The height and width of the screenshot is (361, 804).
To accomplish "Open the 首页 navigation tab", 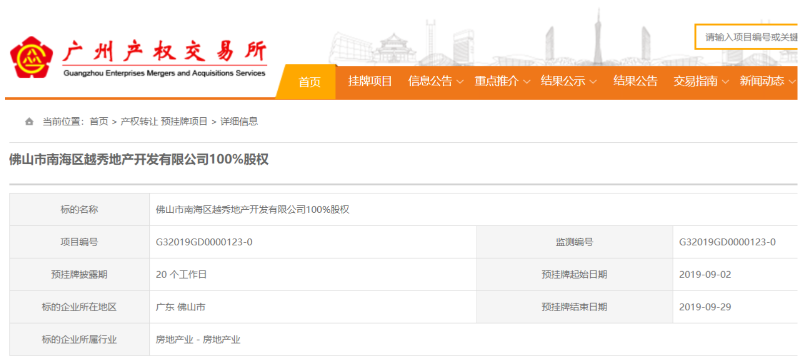I will point(309,82).
